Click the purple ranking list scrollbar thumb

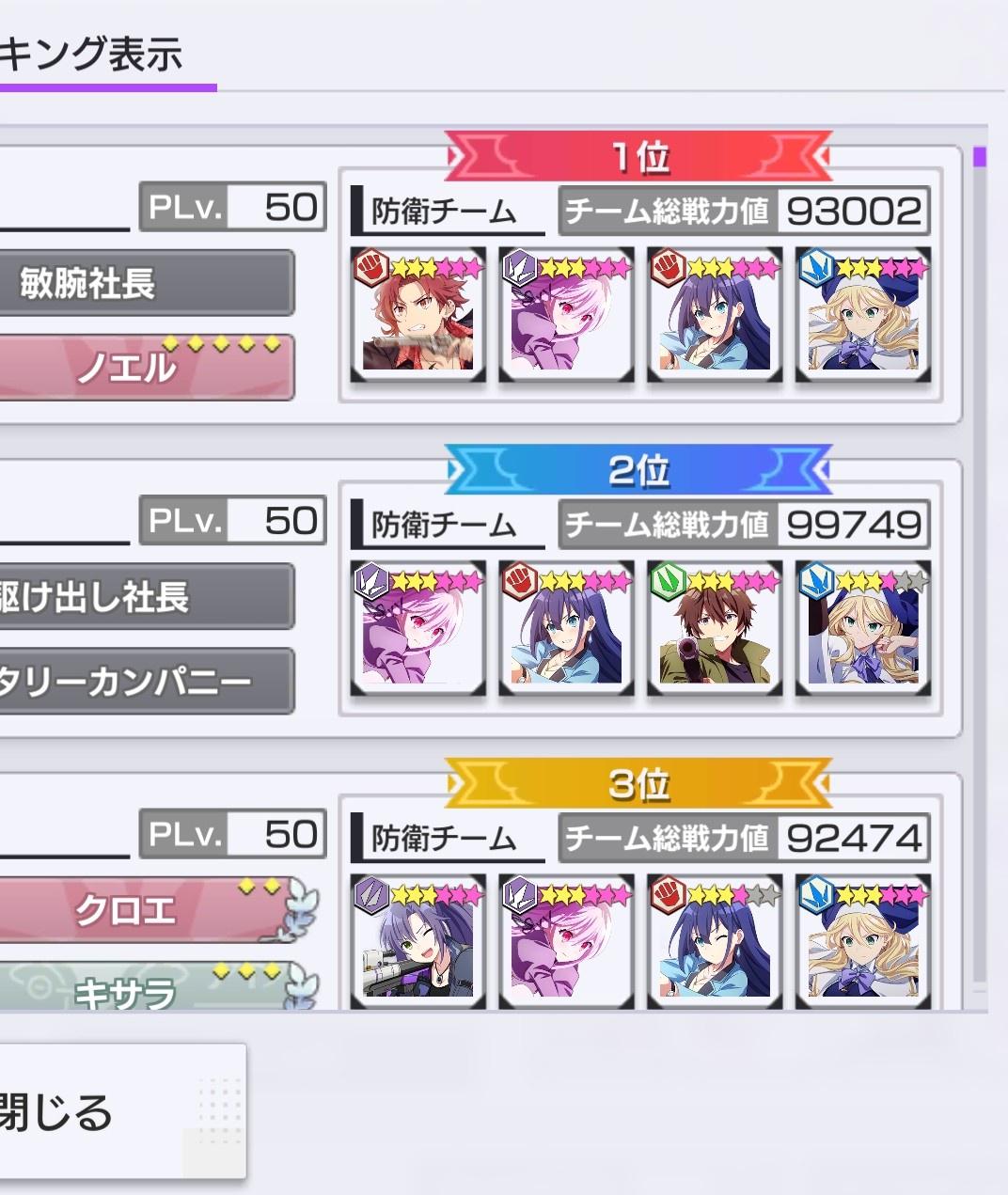(x=980, y=156)
